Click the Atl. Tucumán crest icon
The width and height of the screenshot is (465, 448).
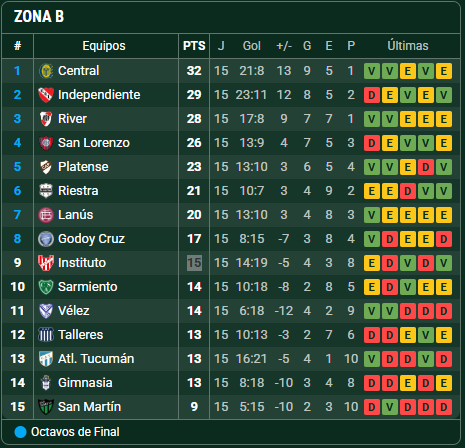46,359
